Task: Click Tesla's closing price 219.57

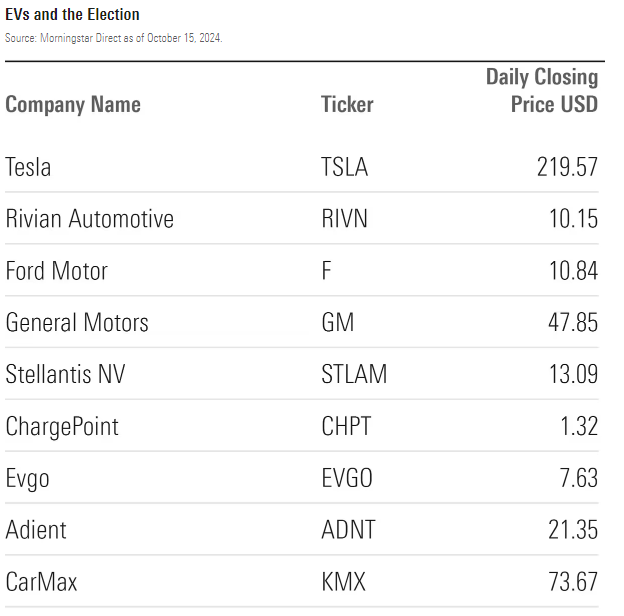Action: 567,167
